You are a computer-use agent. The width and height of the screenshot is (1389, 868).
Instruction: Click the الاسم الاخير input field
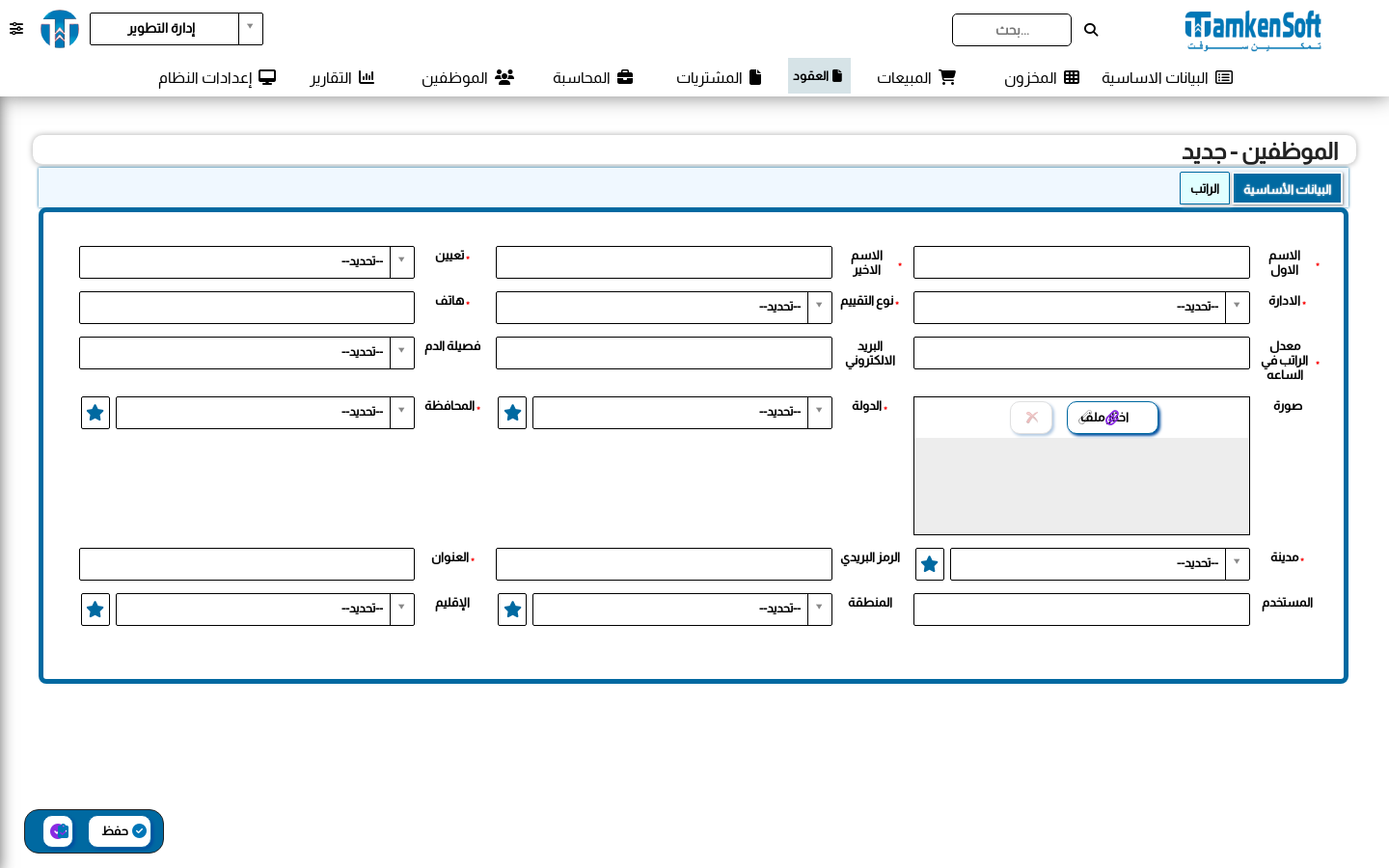coord(664,262)
